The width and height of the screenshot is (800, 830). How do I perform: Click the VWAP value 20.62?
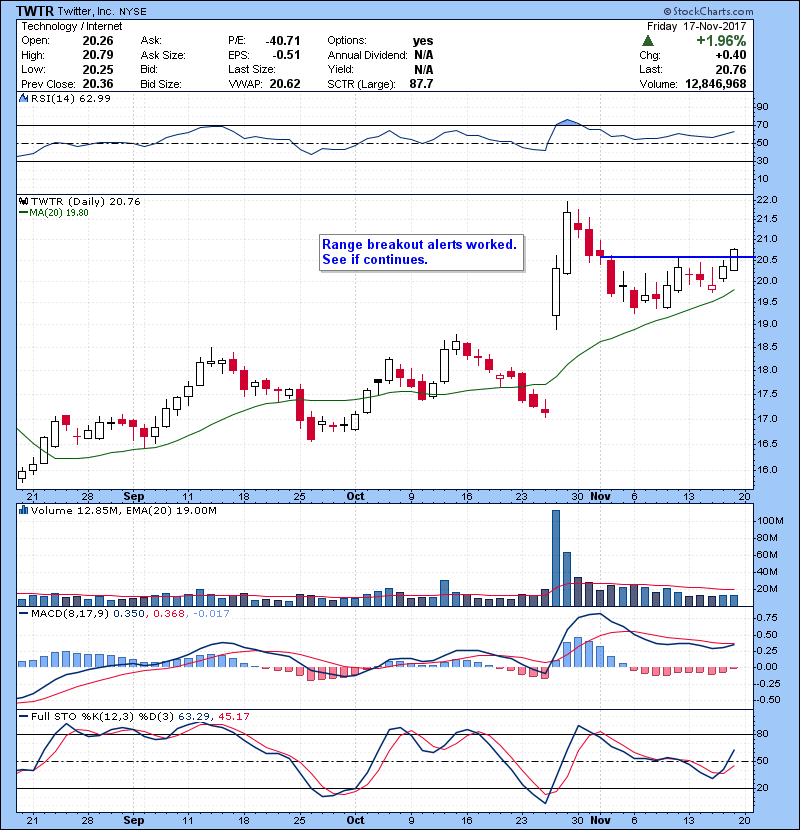285,84
